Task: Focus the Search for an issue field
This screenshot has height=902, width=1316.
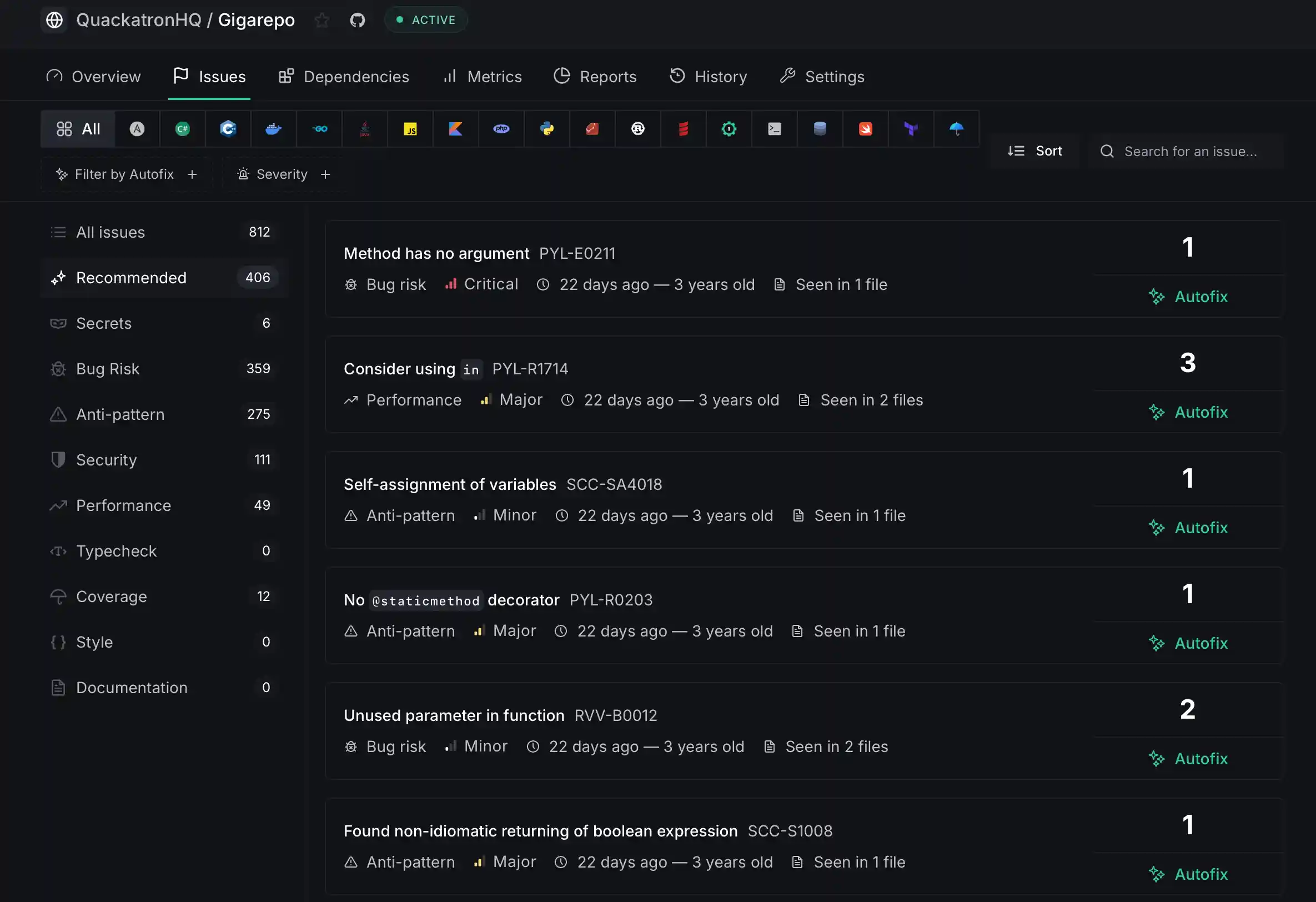Action: tap(1190, 151)
